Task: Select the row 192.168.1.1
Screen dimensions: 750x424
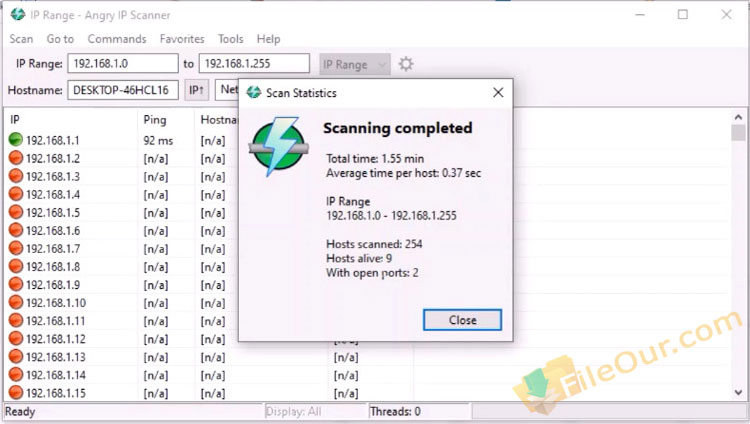Action: (122, 140)
